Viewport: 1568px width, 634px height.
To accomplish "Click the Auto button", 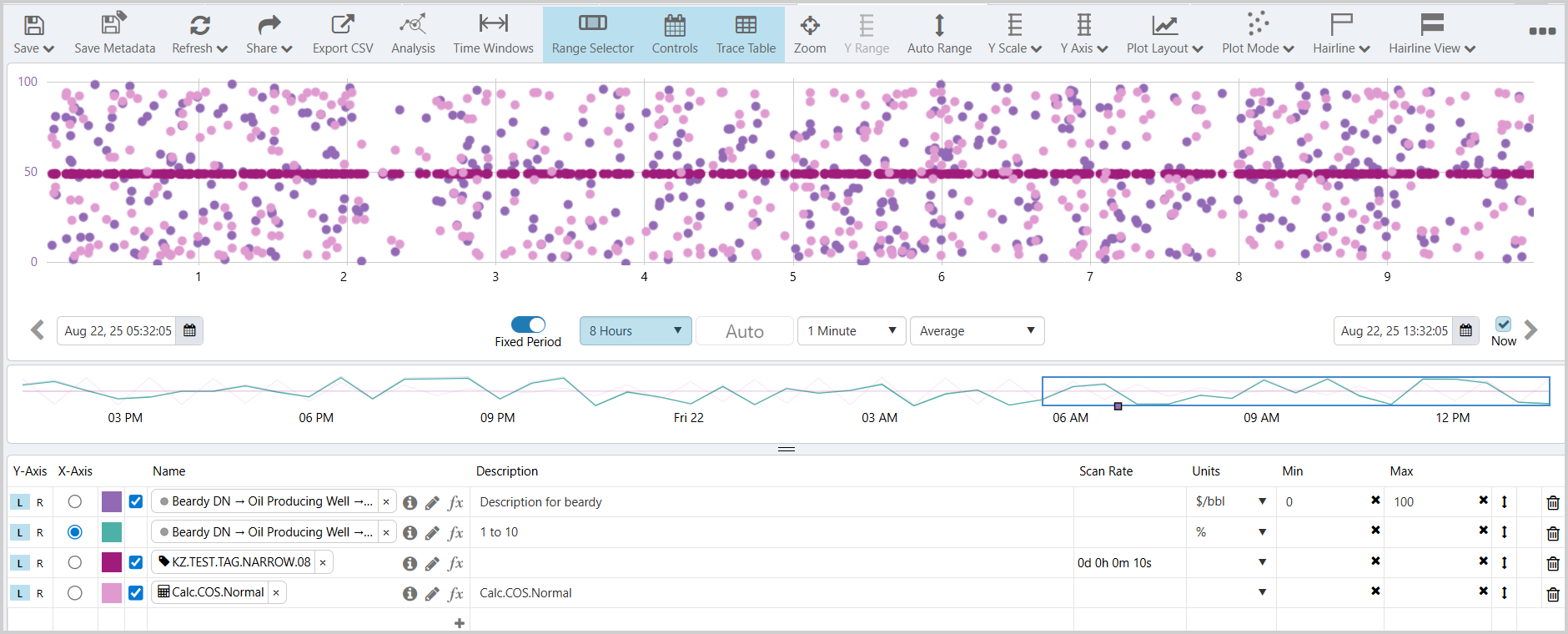I will [x=744, y=331].
